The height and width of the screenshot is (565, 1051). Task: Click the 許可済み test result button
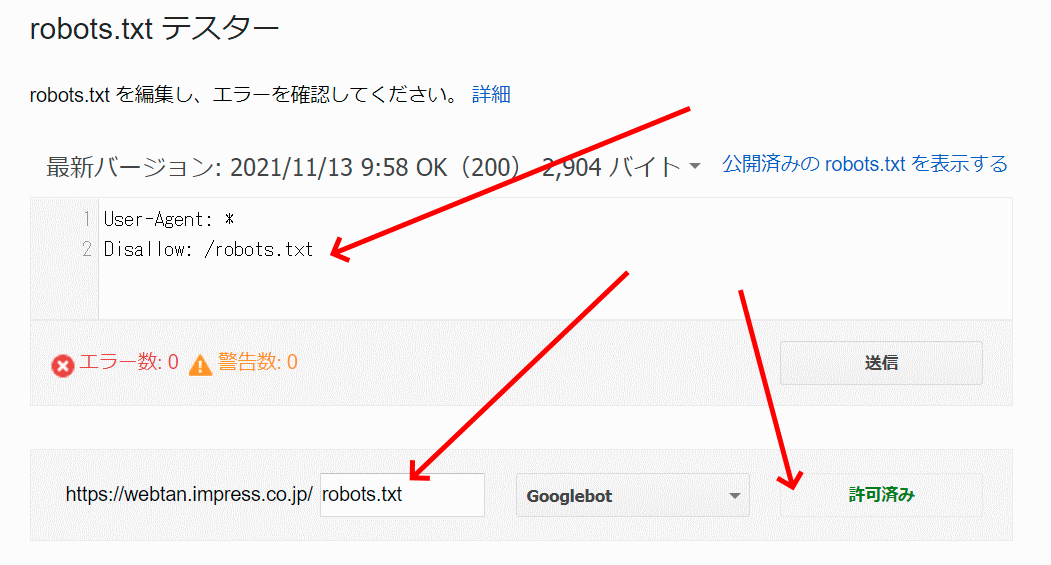pos(881,495)
